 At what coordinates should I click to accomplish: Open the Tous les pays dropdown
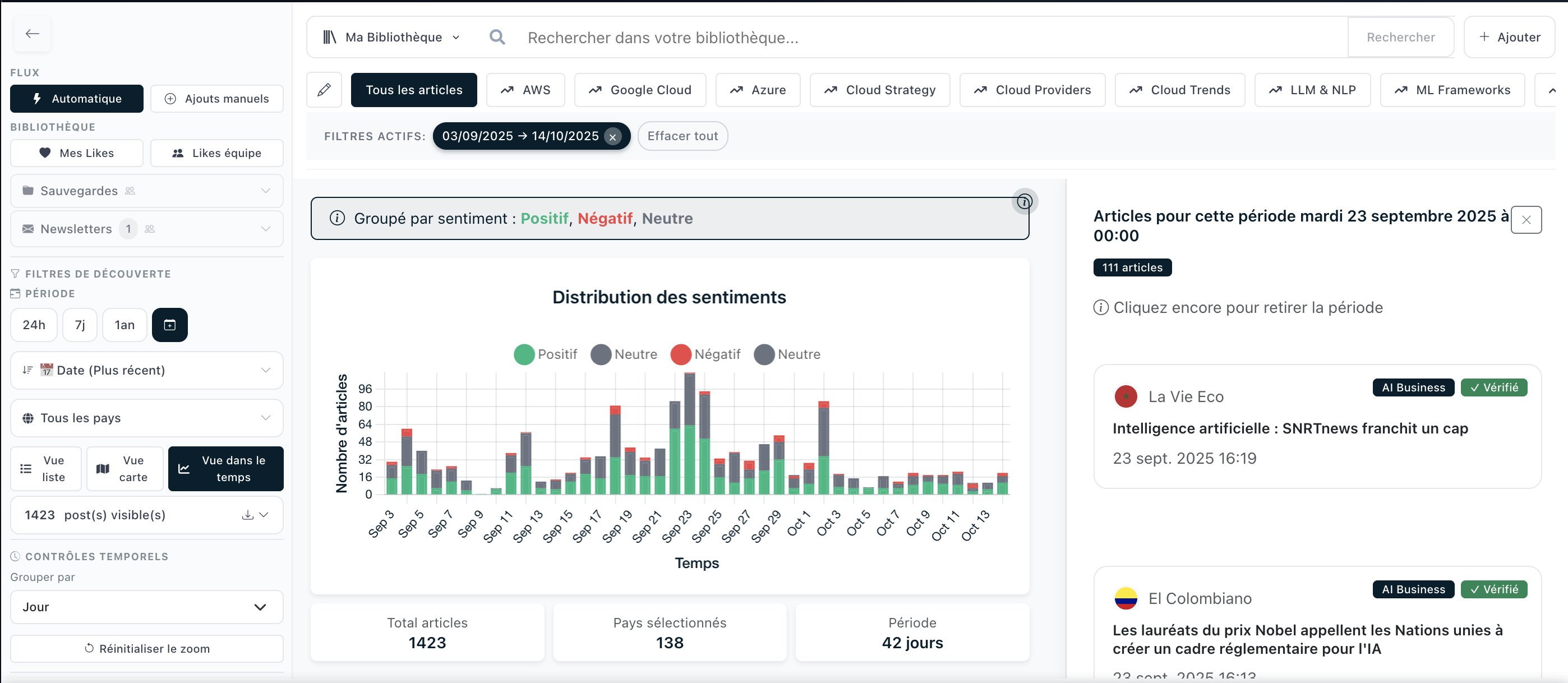(x=147, y=418)
